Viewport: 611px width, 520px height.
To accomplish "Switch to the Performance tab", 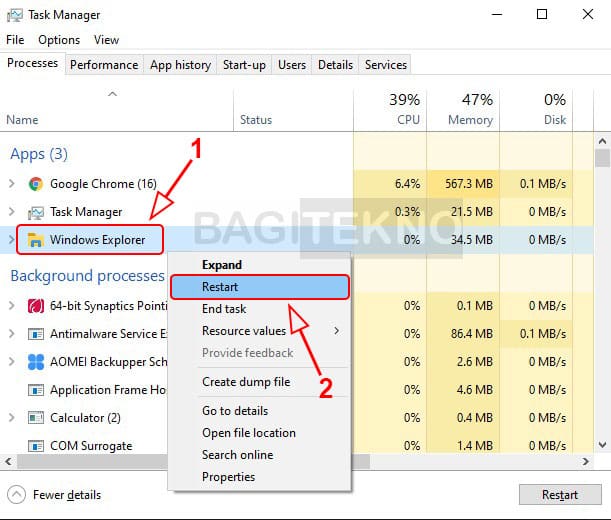I will [x=104, y=65].
